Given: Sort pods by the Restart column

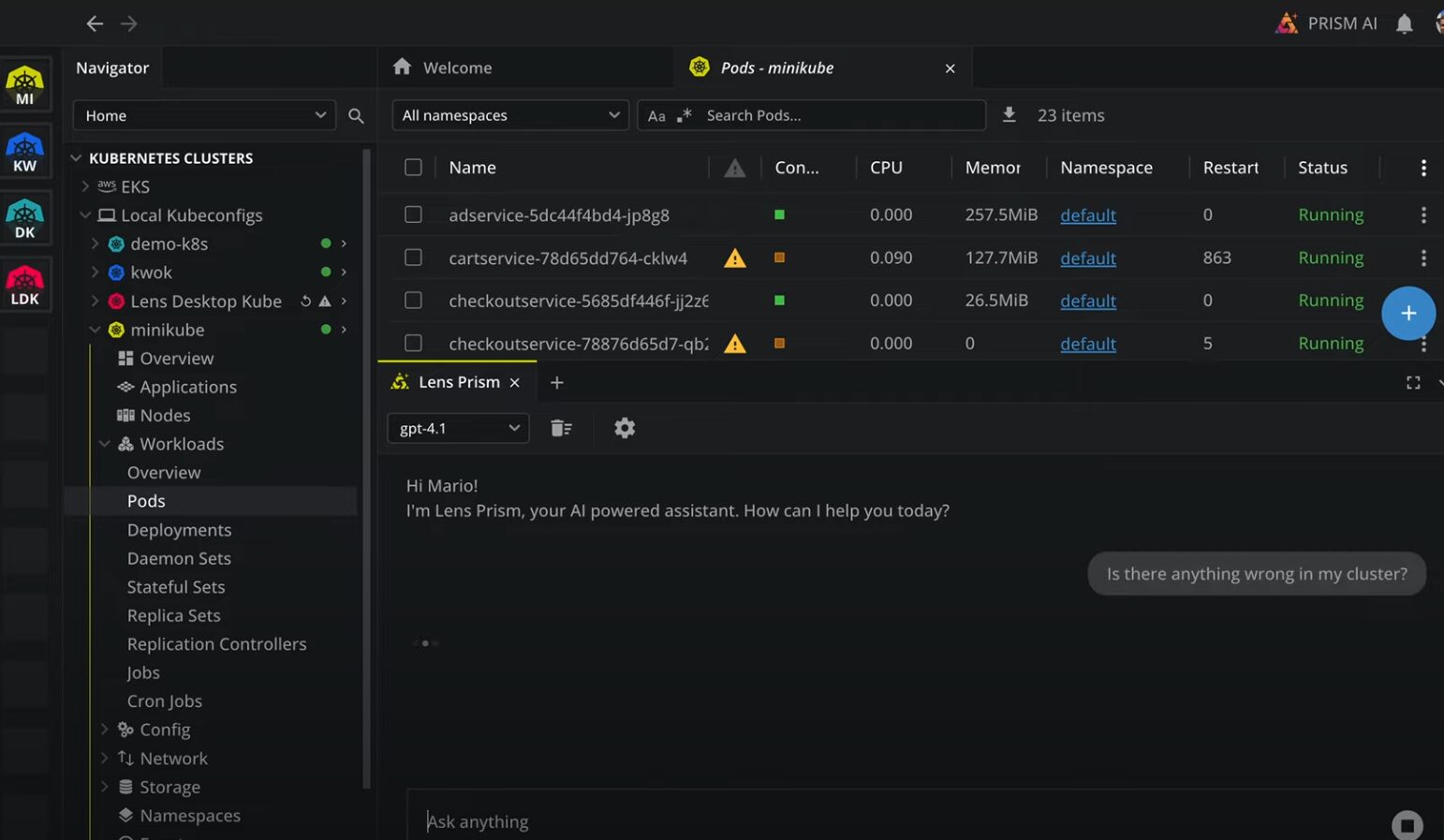Looking at the screenshot, I should click(x=1230, y=168).
